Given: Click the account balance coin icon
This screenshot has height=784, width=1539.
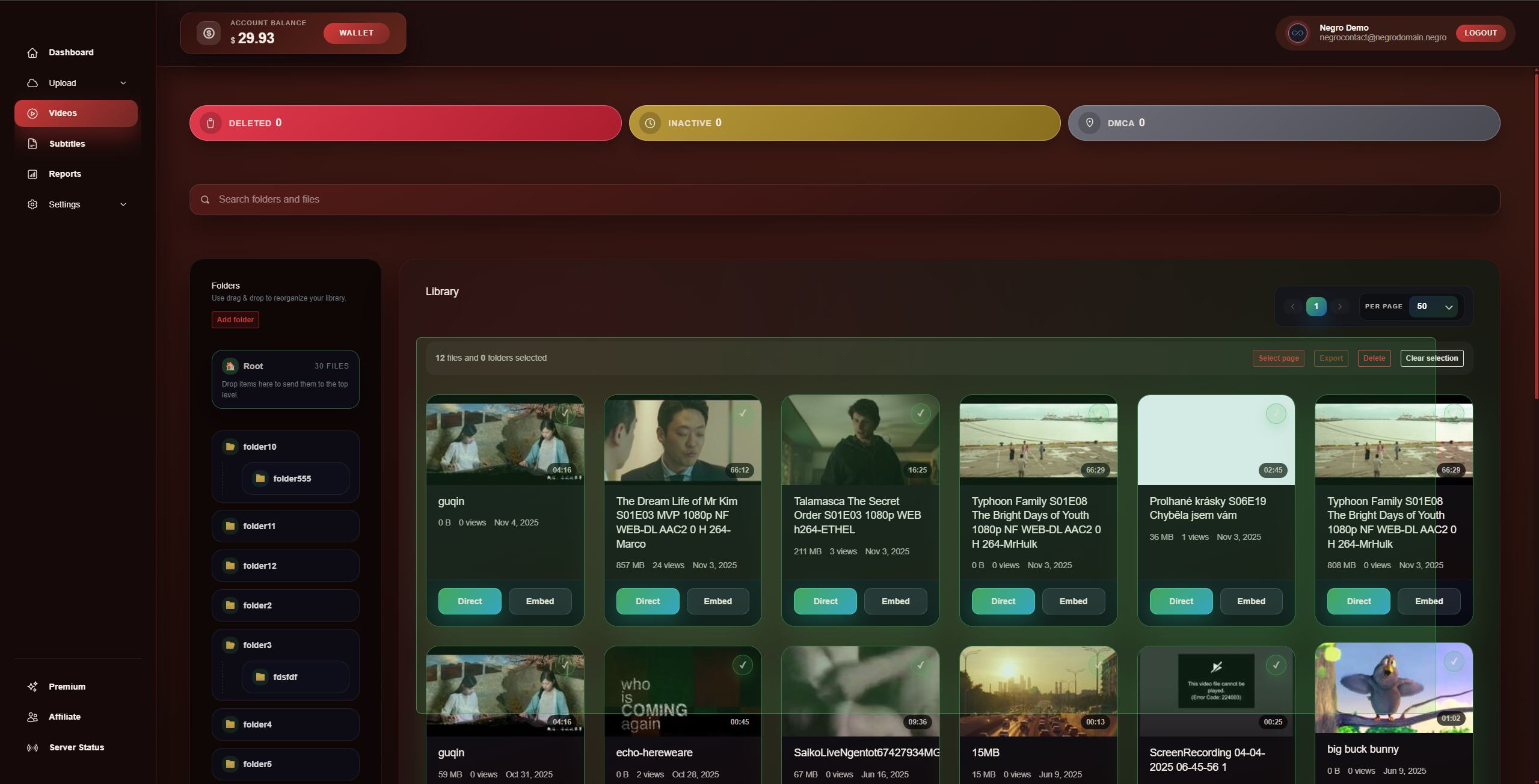Looking at the screenshot, I should click(209, 33).
